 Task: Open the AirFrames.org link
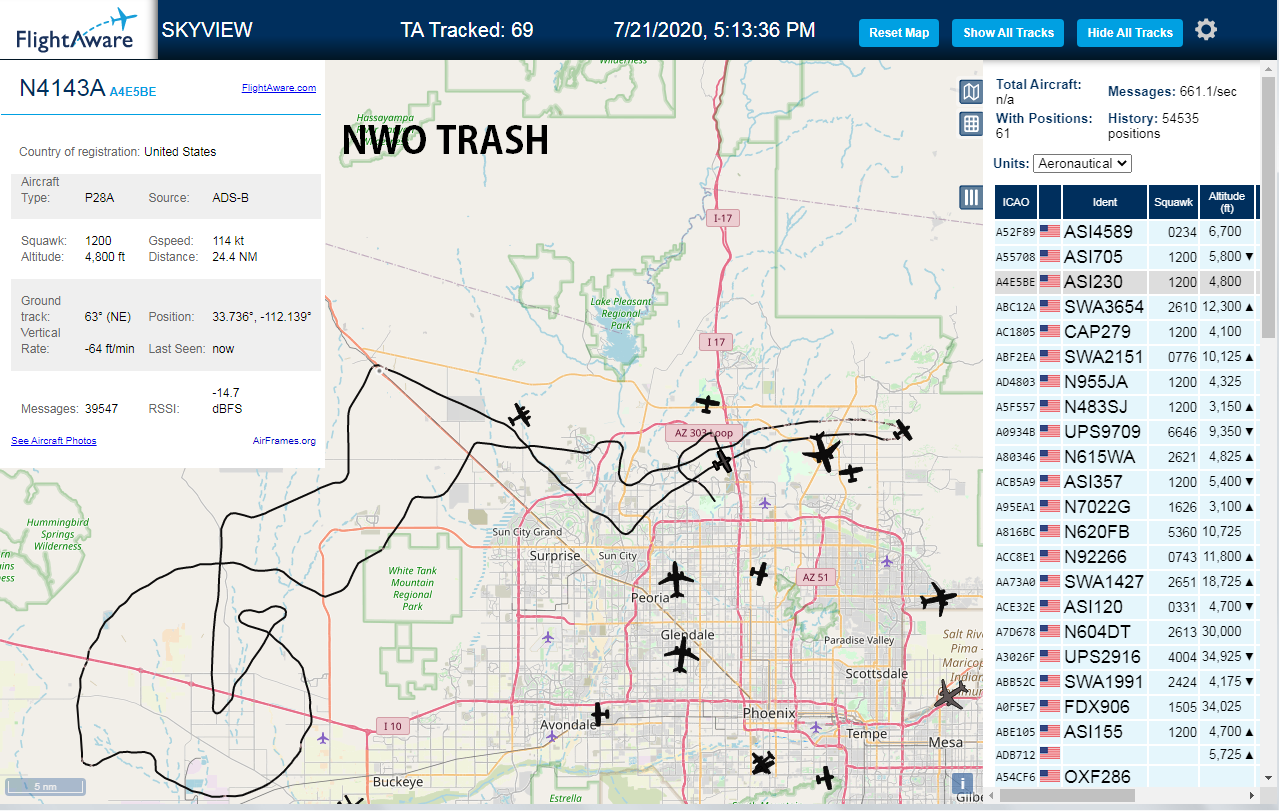[284, 440]
